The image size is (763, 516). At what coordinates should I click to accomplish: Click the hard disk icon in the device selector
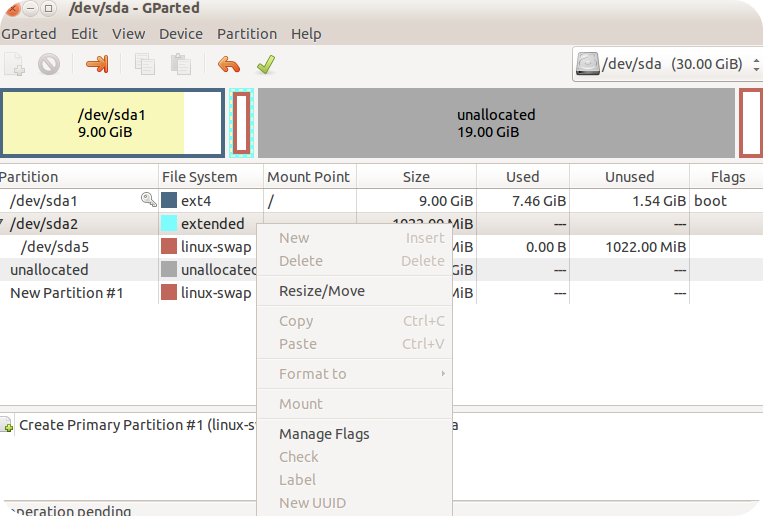pyautogui.click(x=588, y=64)
